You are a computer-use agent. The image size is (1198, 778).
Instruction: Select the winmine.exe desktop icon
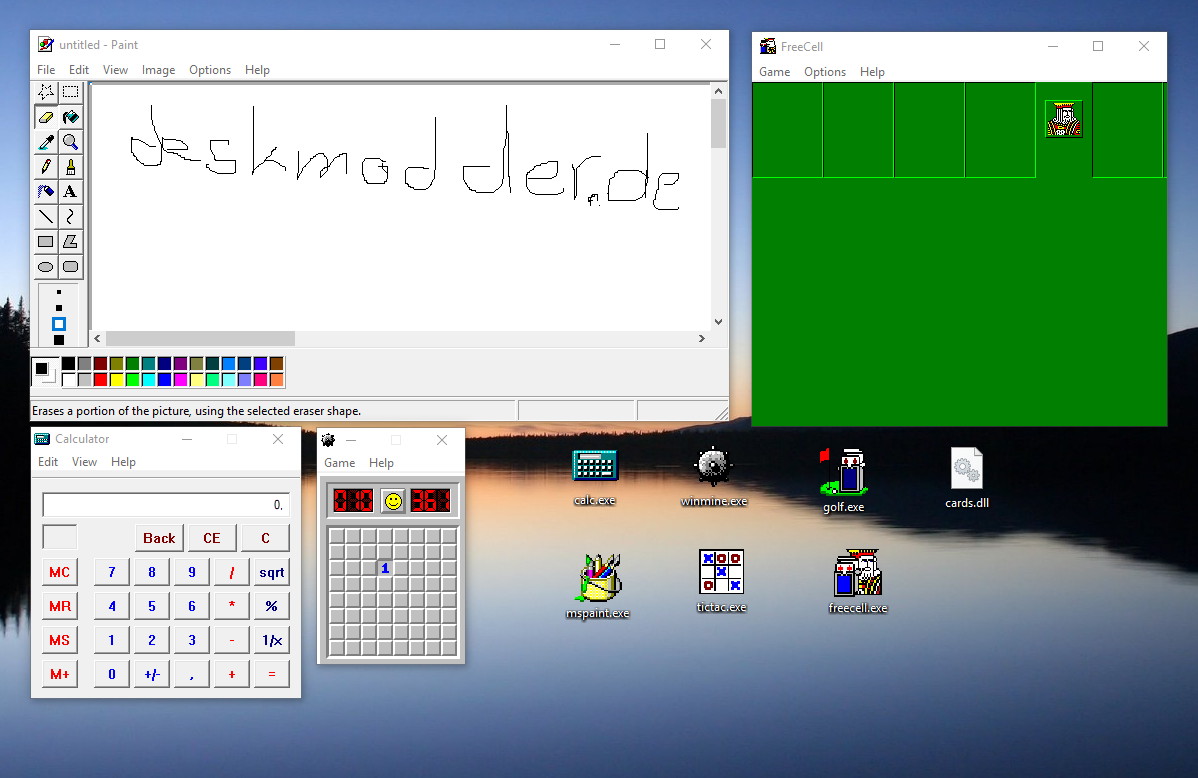click(x=714, y=476)
